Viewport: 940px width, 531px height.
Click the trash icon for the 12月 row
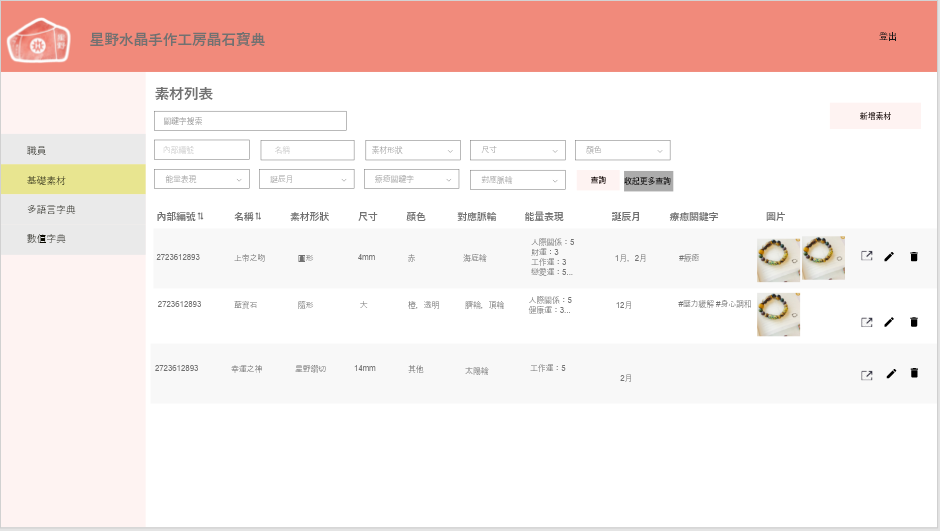[x=913, y=322]
